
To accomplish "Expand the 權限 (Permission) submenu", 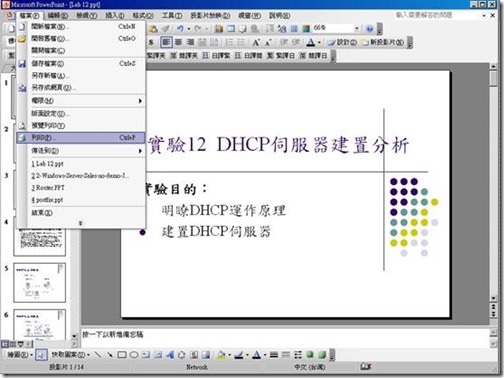I will (x=81, y=101).
